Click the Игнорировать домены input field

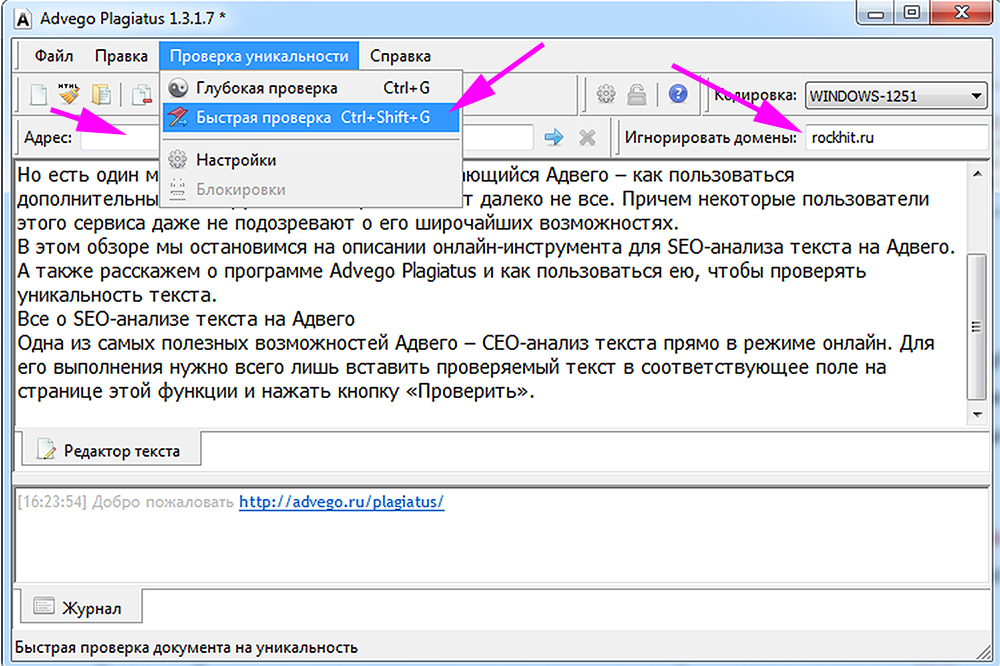tap(895, 138)
